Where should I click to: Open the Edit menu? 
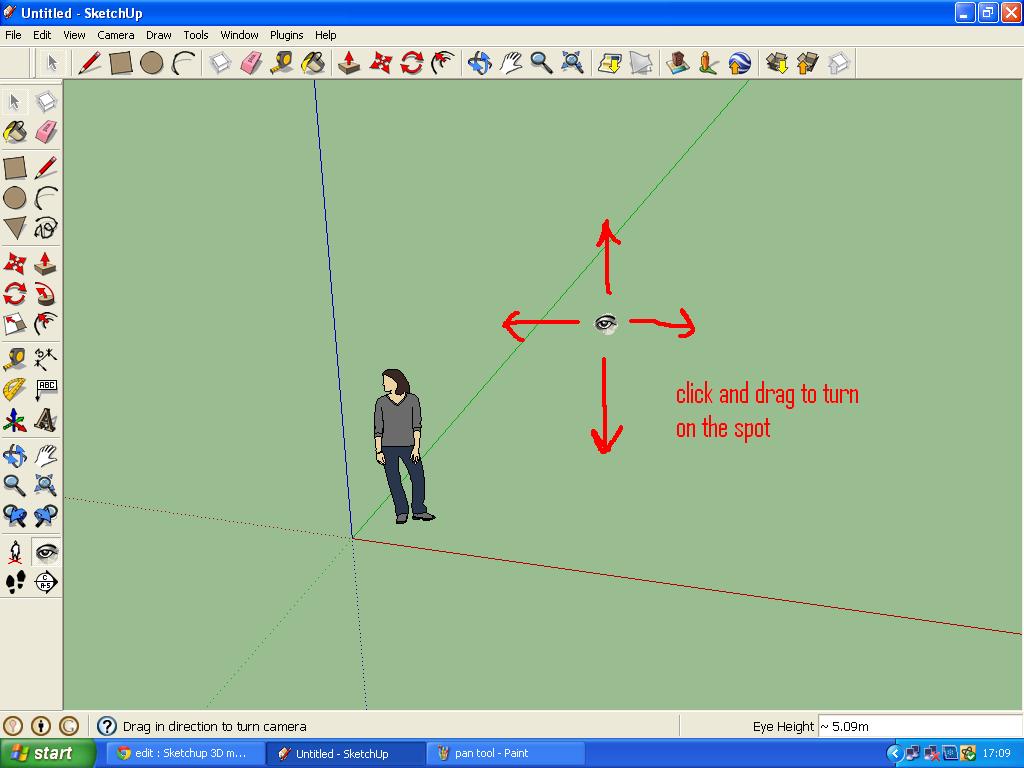42,35
